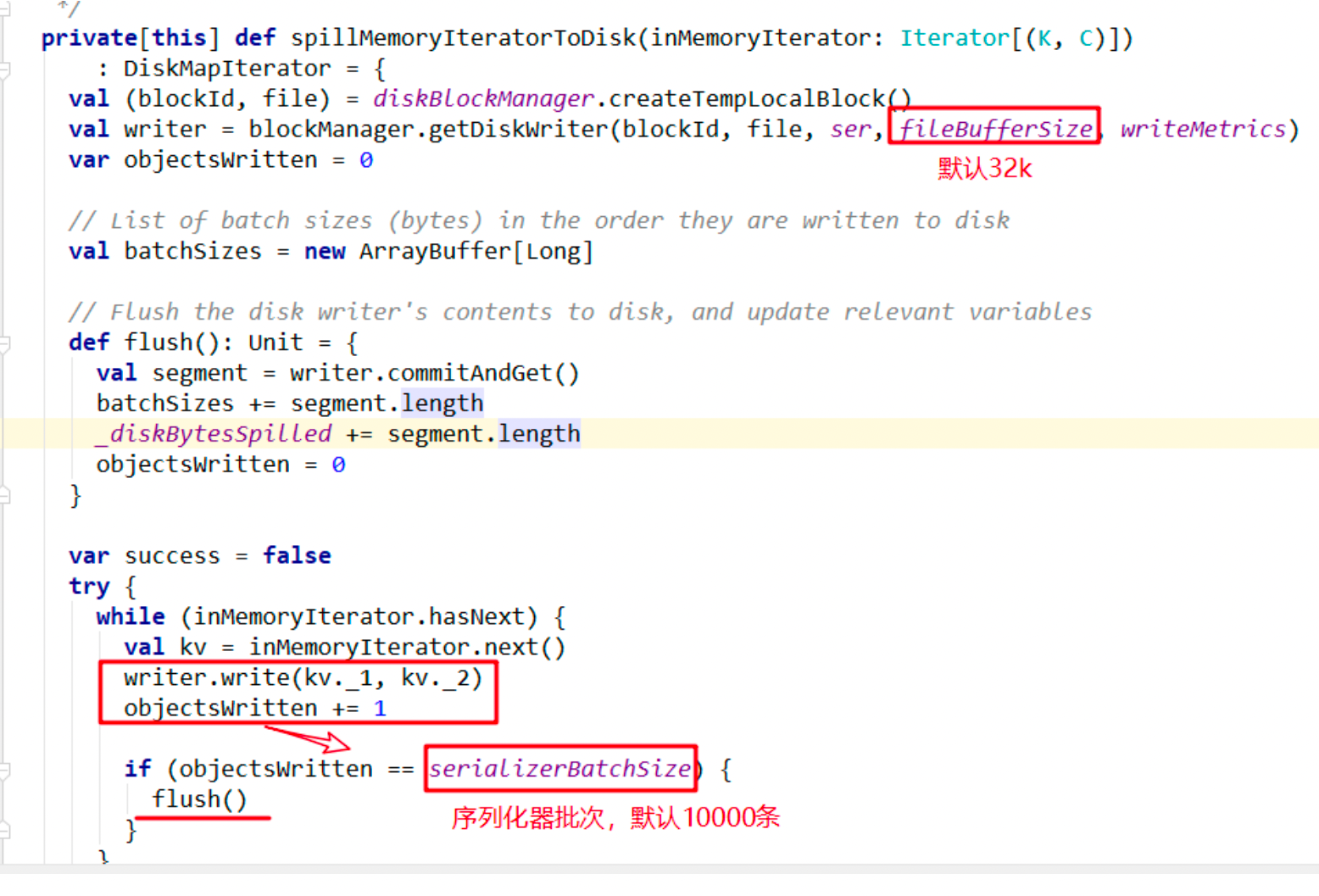This screenshot has height=896, width=1319.
Task: Click ArrayBuffer in the batchSizes declaration
Action: pyautogui.click(x=435, y=252)
